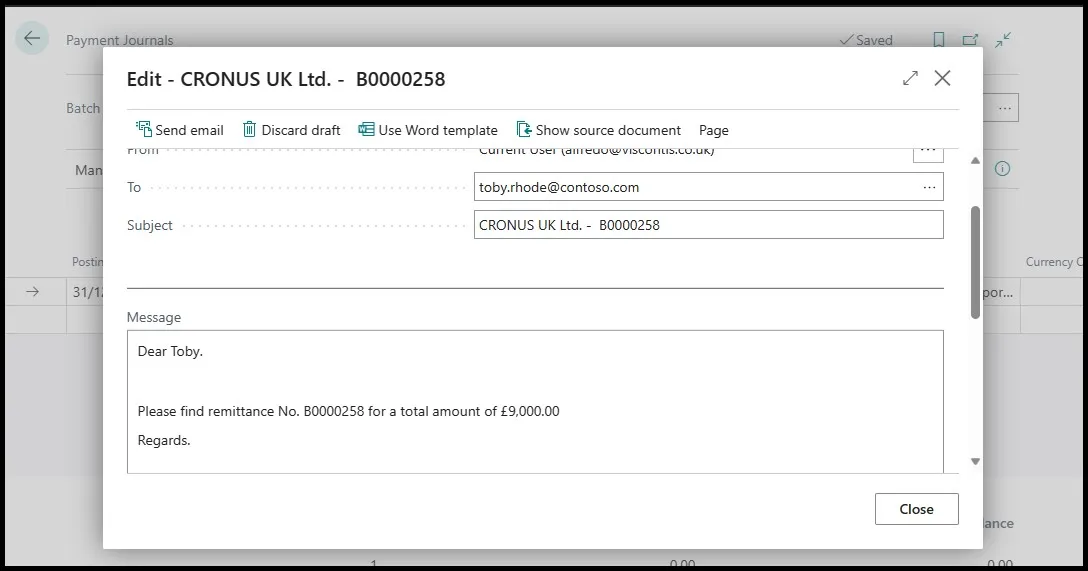Open the From field ellipsis button

[x=928, y=153]
